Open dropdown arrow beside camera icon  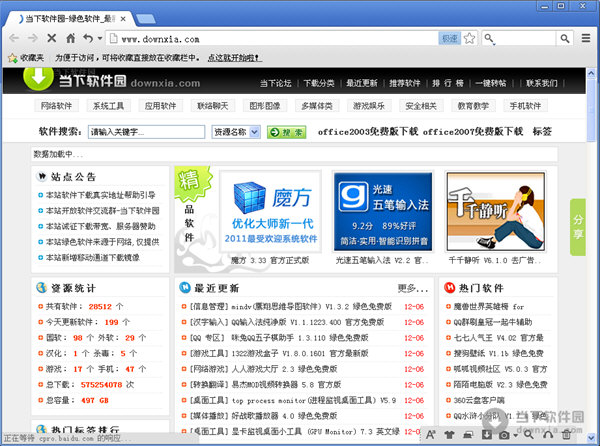pyautogui.click(x=515, y=435)
